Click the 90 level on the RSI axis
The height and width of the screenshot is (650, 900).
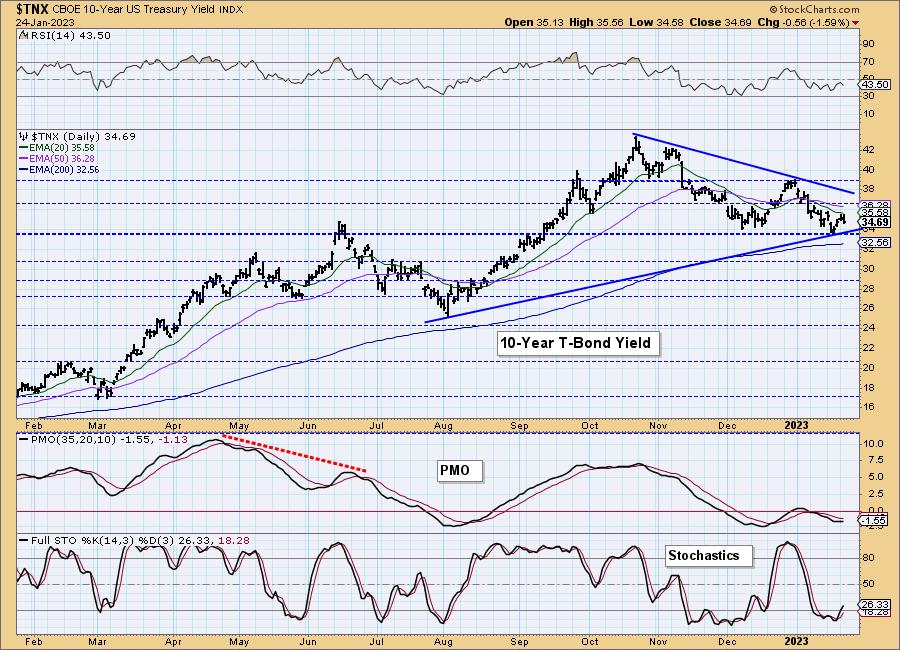(x=868, y=44)
